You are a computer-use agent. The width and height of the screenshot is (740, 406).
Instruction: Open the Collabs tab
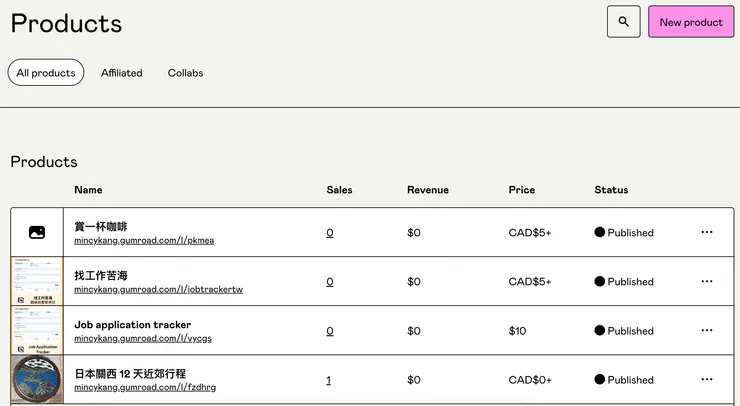[185, 73]
